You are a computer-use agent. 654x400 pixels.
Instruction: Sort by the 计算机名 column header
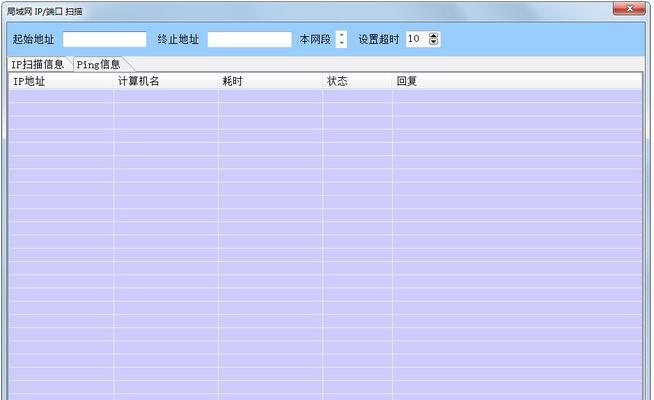pos(166,81)
